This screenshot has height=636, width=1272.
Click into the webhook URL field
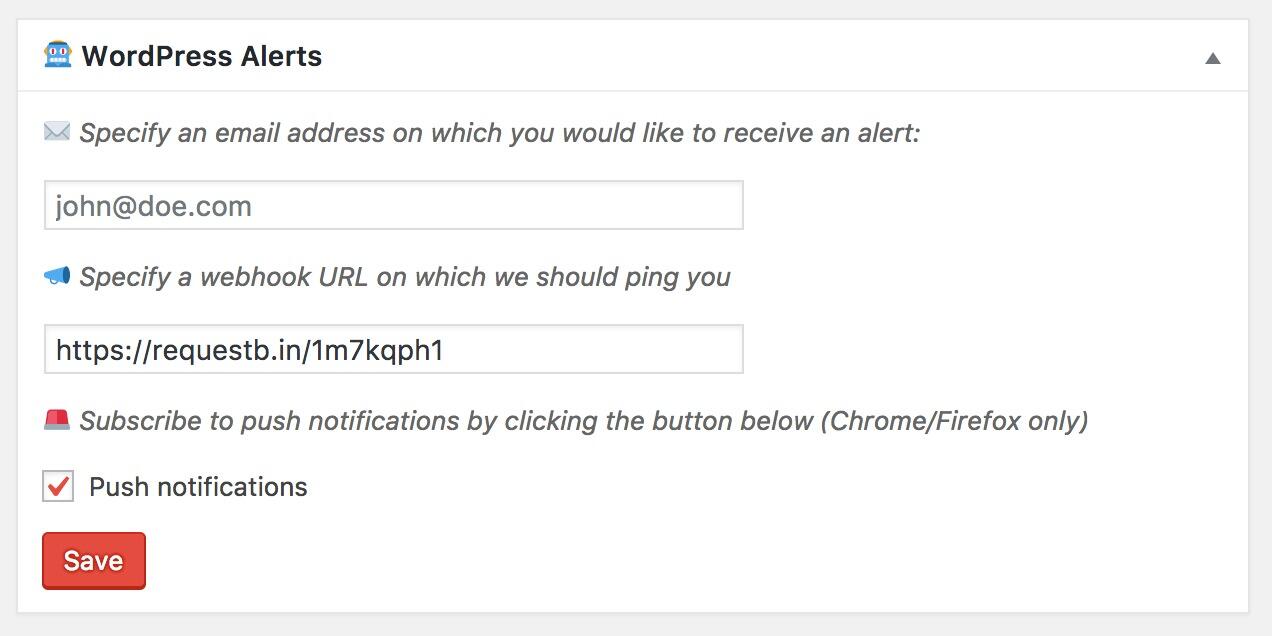[x=393, y=350]
